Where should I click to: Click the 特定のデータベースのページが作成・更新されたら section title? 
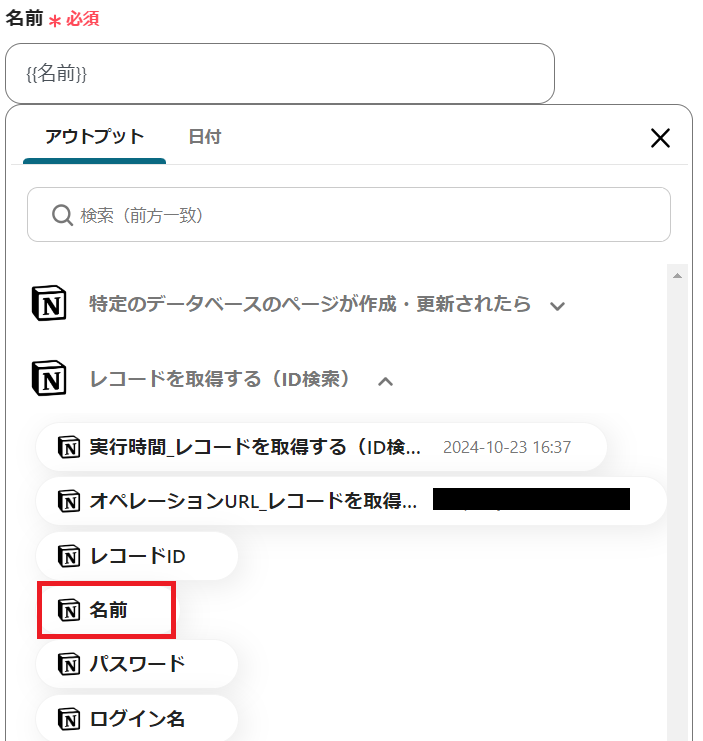point(310,303)
